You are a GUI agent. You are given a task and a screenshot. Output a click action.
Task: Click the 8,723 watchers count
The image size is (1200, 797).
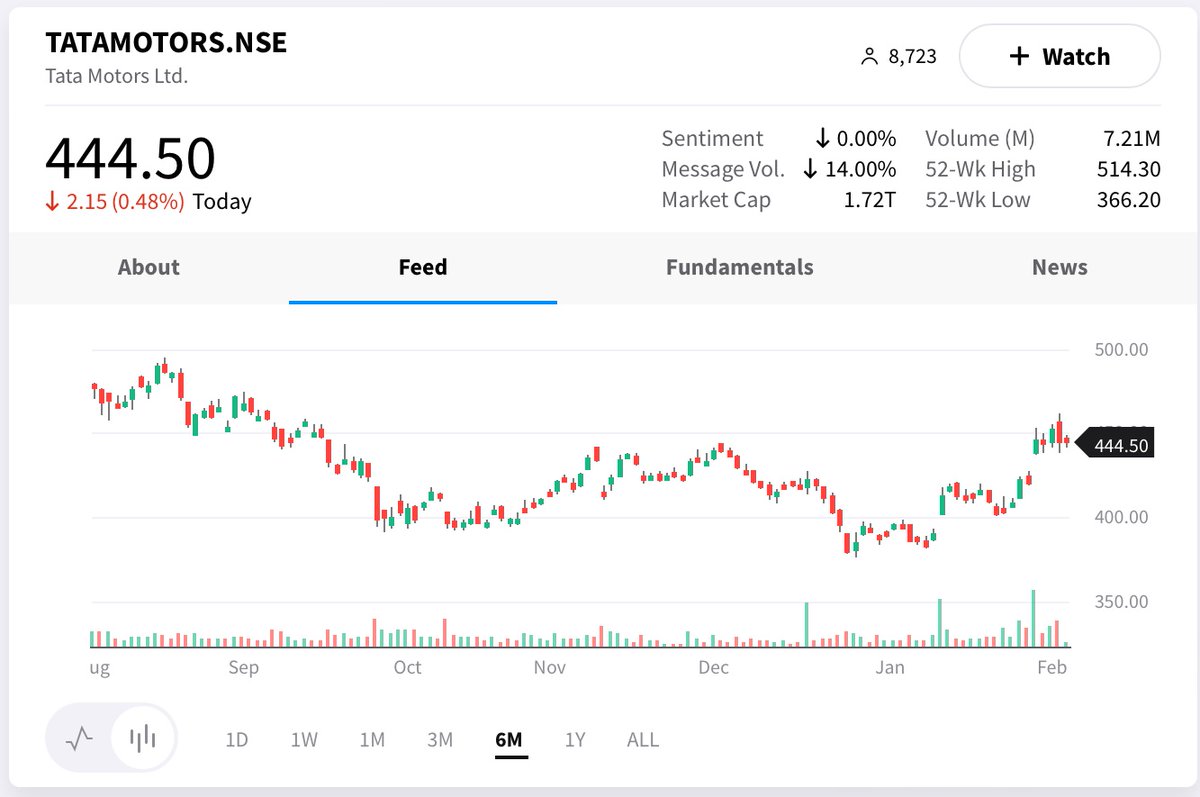click(913, 57)
